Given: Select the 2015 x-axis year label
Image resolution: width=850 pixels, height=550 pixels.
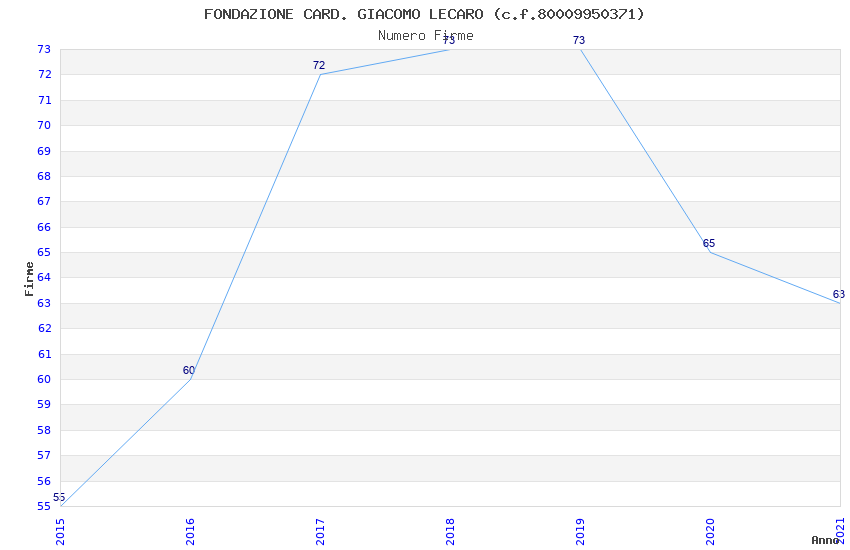Looking at the screenshot, I should click(60, 532).
